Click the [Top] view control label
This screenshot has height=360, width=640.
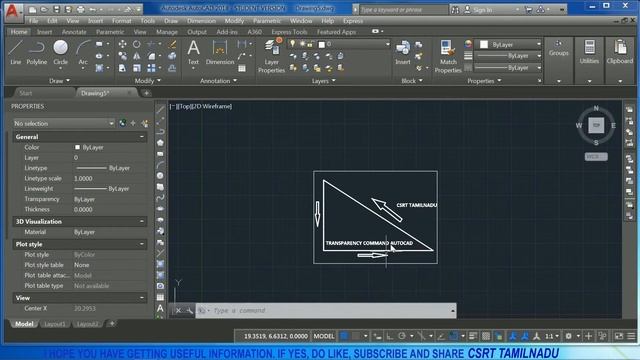coord(184,106)
